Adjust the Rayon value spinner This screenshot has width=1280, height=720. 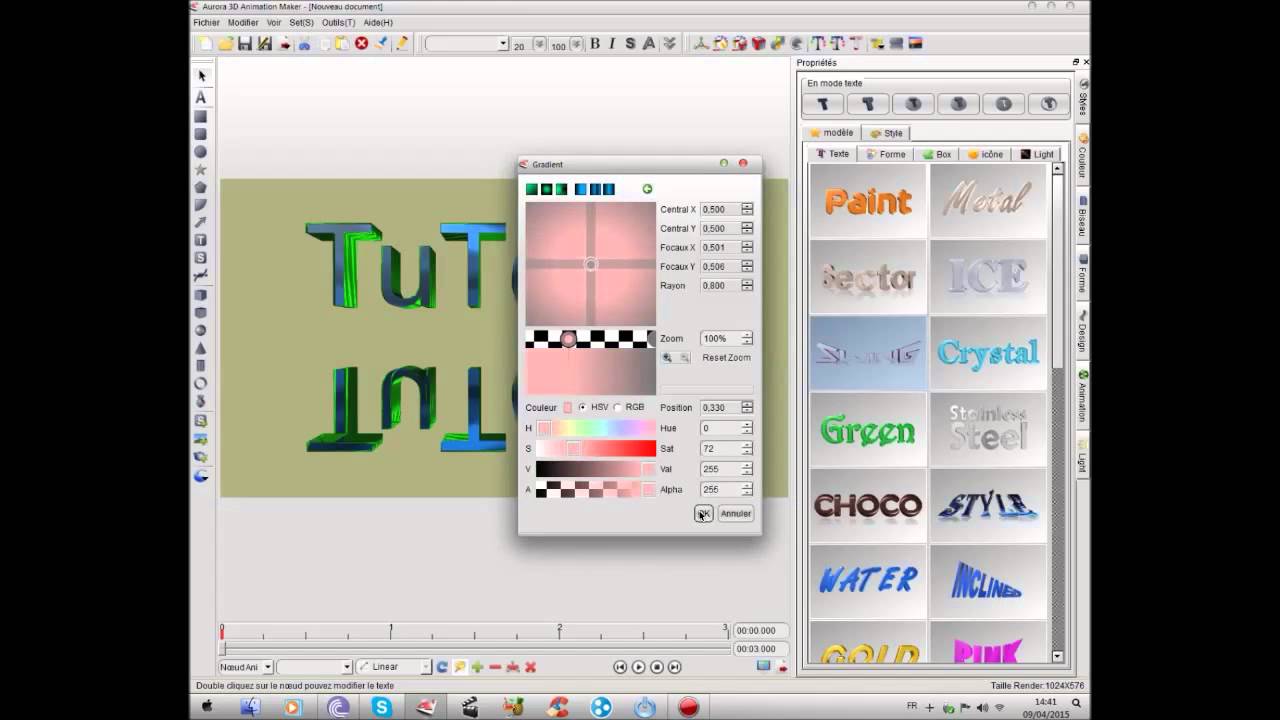coord(747,286)
